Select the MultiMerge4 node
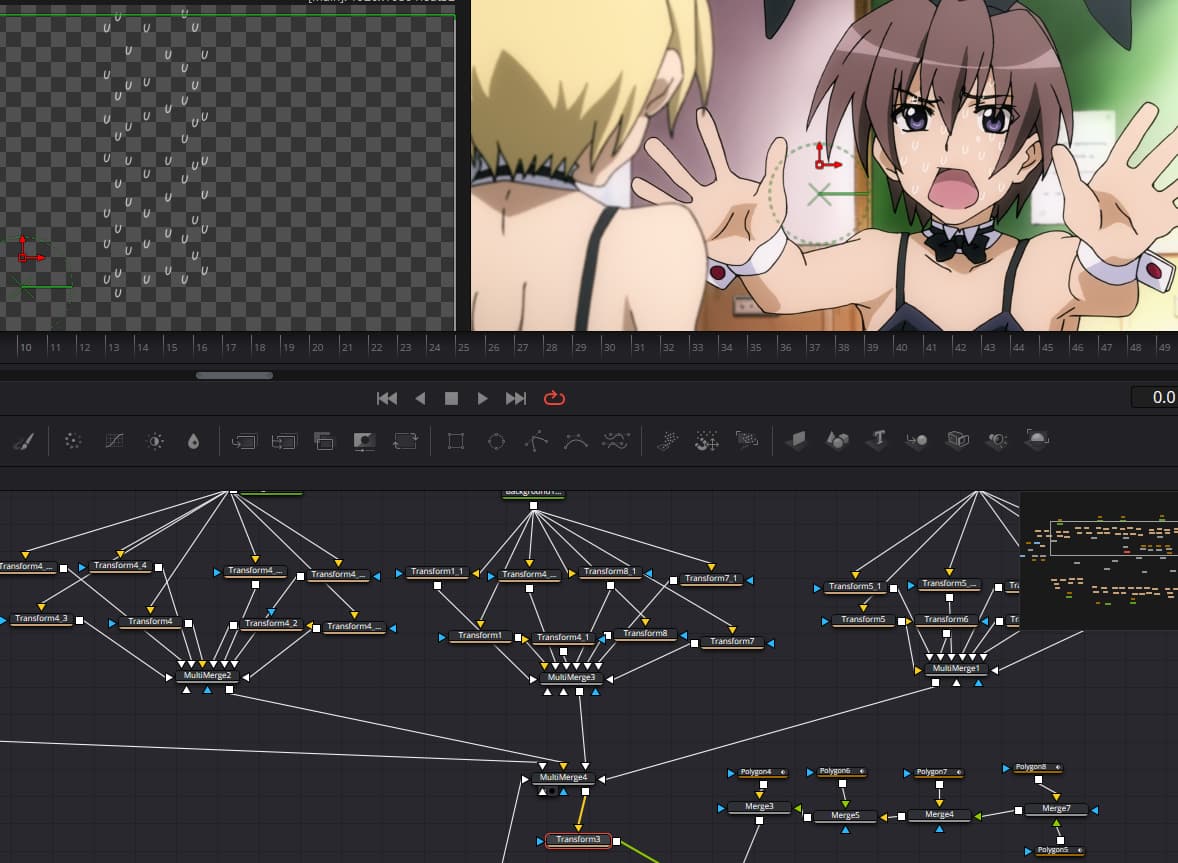 pyautogui.click(x=562, y=778)
